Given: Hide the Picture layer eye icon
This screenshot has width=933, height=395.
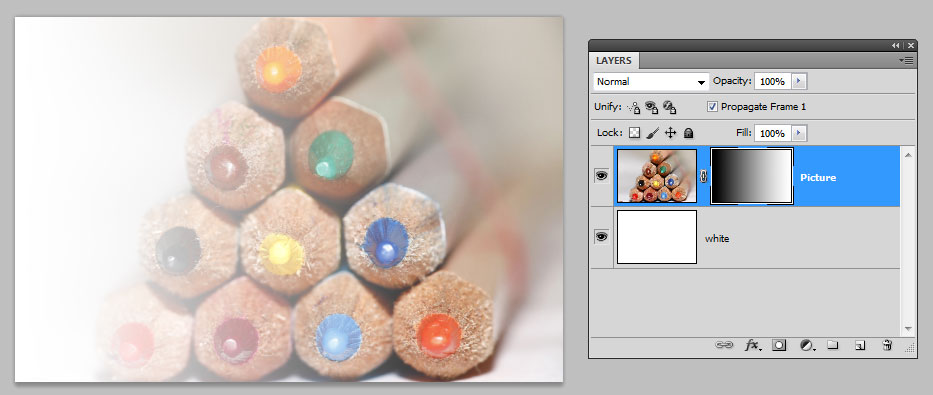Looking at the screenshot, I should [602, 176].
